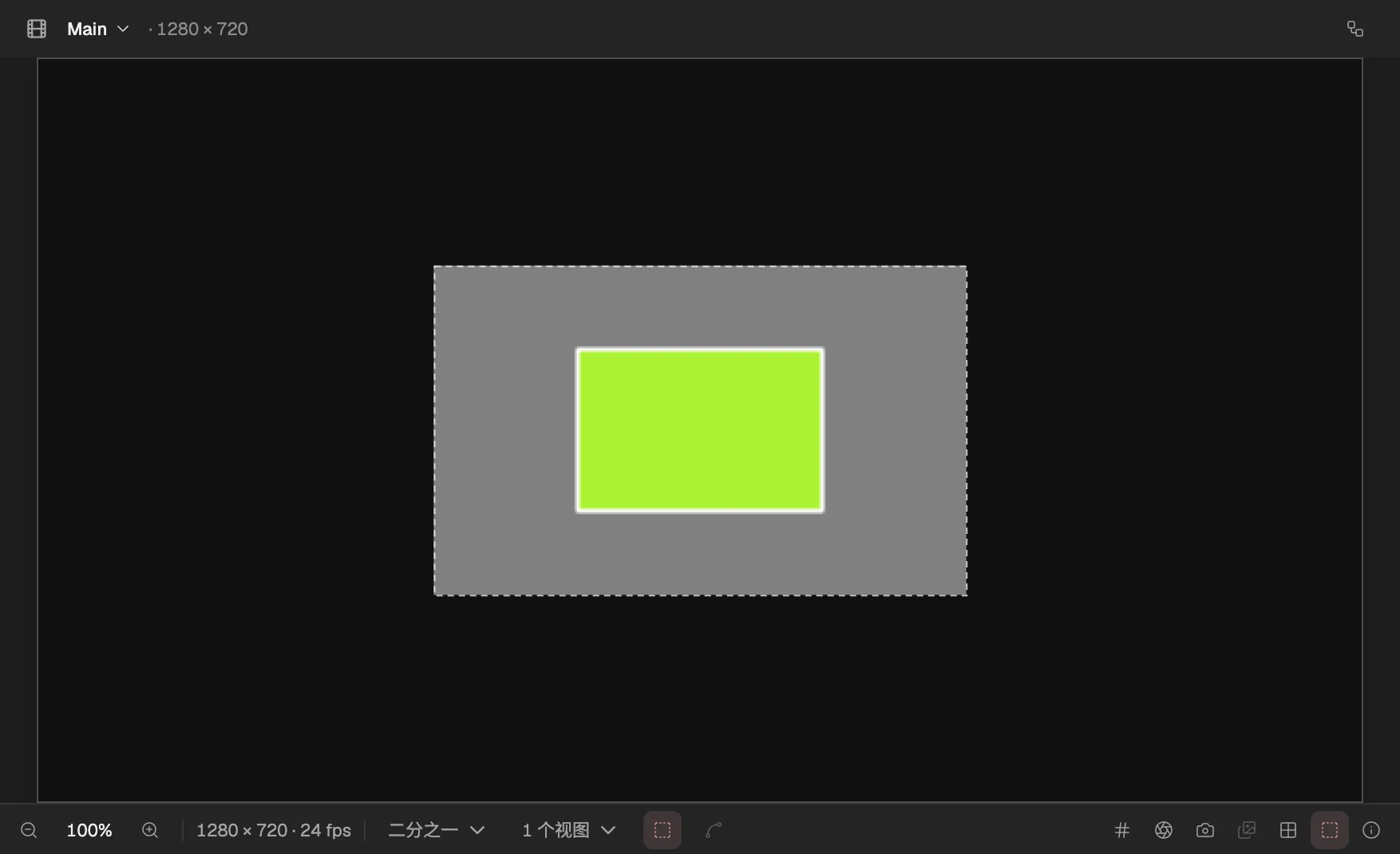Image resolution: width=1400 pixels, height=854 pixels.
Task: Click the 100% zoom value
Action: tap(89, 830)
